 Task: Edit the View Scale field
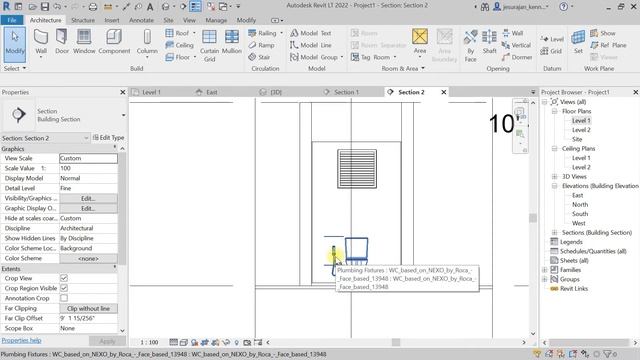88,158
